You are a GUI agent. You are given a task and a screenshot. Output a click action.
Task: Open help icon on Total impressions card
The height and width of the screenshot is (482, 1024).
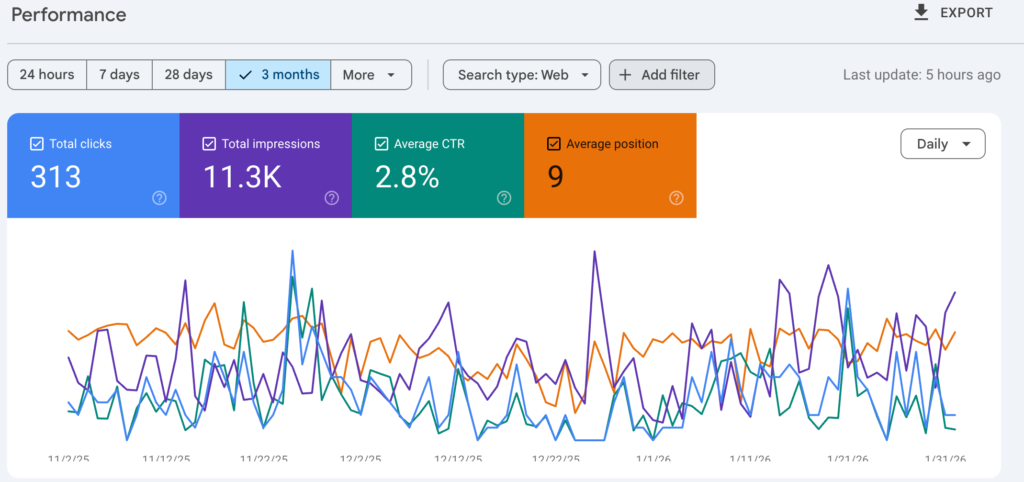[332, 198]
